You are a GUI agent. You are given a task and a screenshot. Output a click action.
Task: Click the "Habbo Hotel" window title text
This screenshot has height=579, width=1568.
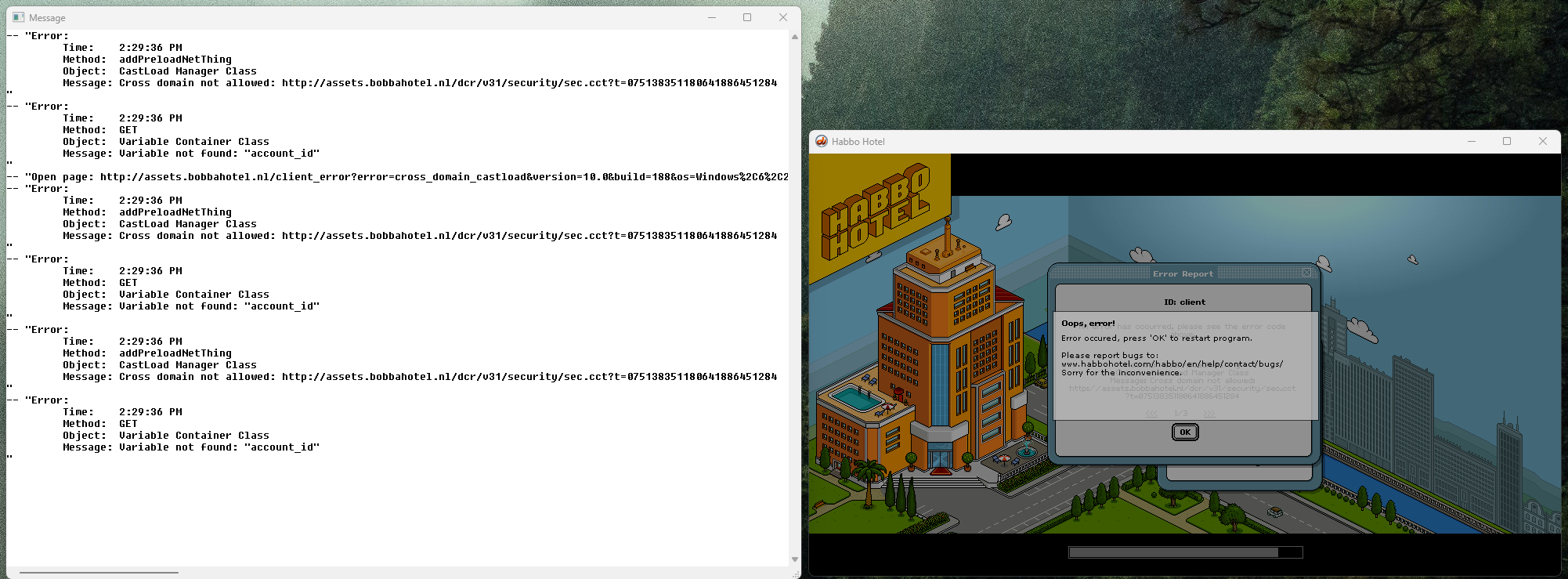[x=858, y=142]
